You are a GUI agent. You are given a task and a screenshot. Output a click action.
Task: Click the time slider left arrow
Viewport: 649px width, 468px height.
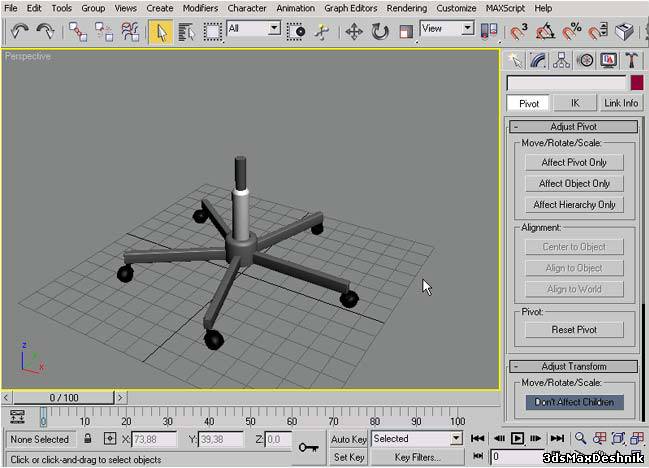coord(6,398)
